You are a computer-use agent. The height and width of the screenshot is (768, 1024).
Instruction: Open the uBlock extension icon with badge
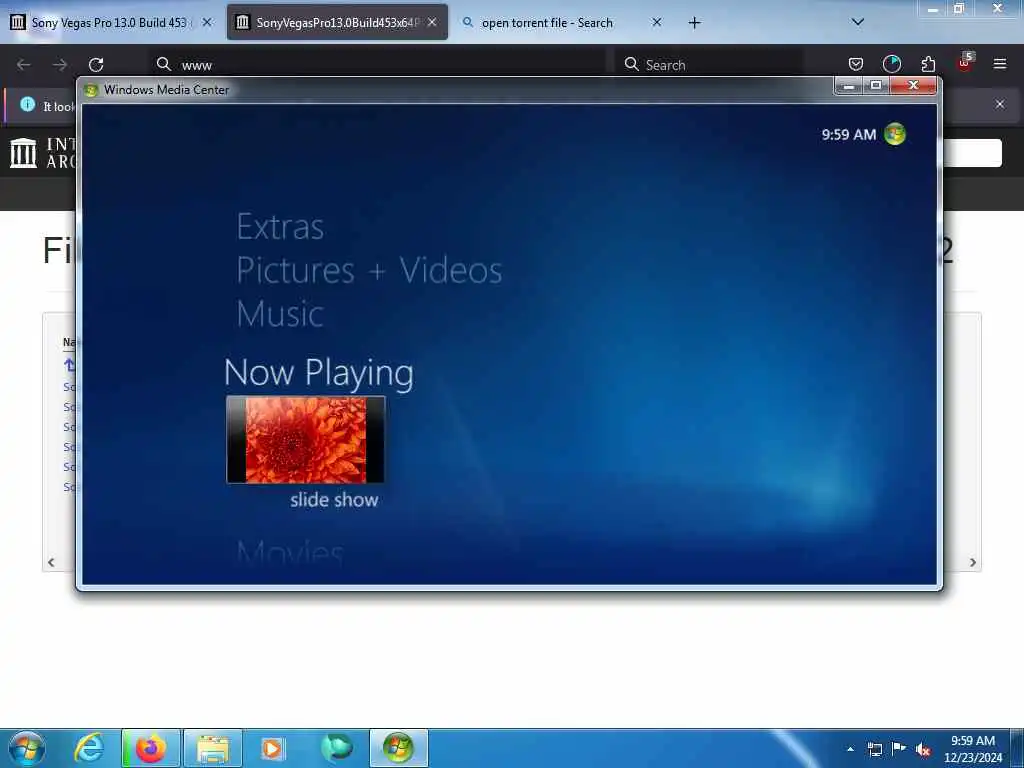[965, 63]
